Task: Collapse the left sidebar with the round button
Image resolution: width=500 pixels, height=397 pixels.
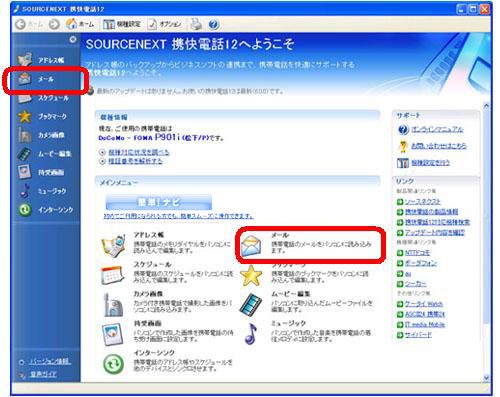Action: click(x=73, y=40)
